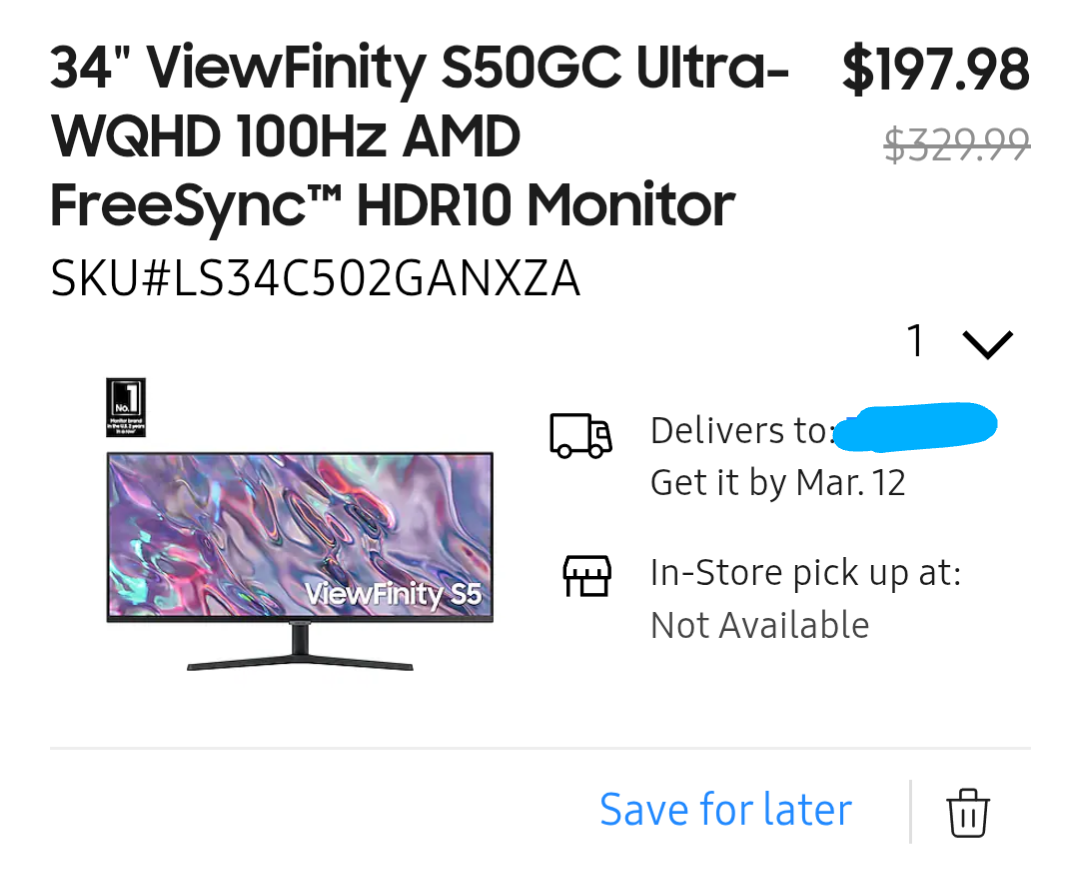The width and height of the screenshot is (1079, 893).
Task: Click the trash can delete icon
Action: tap(968, 813)
